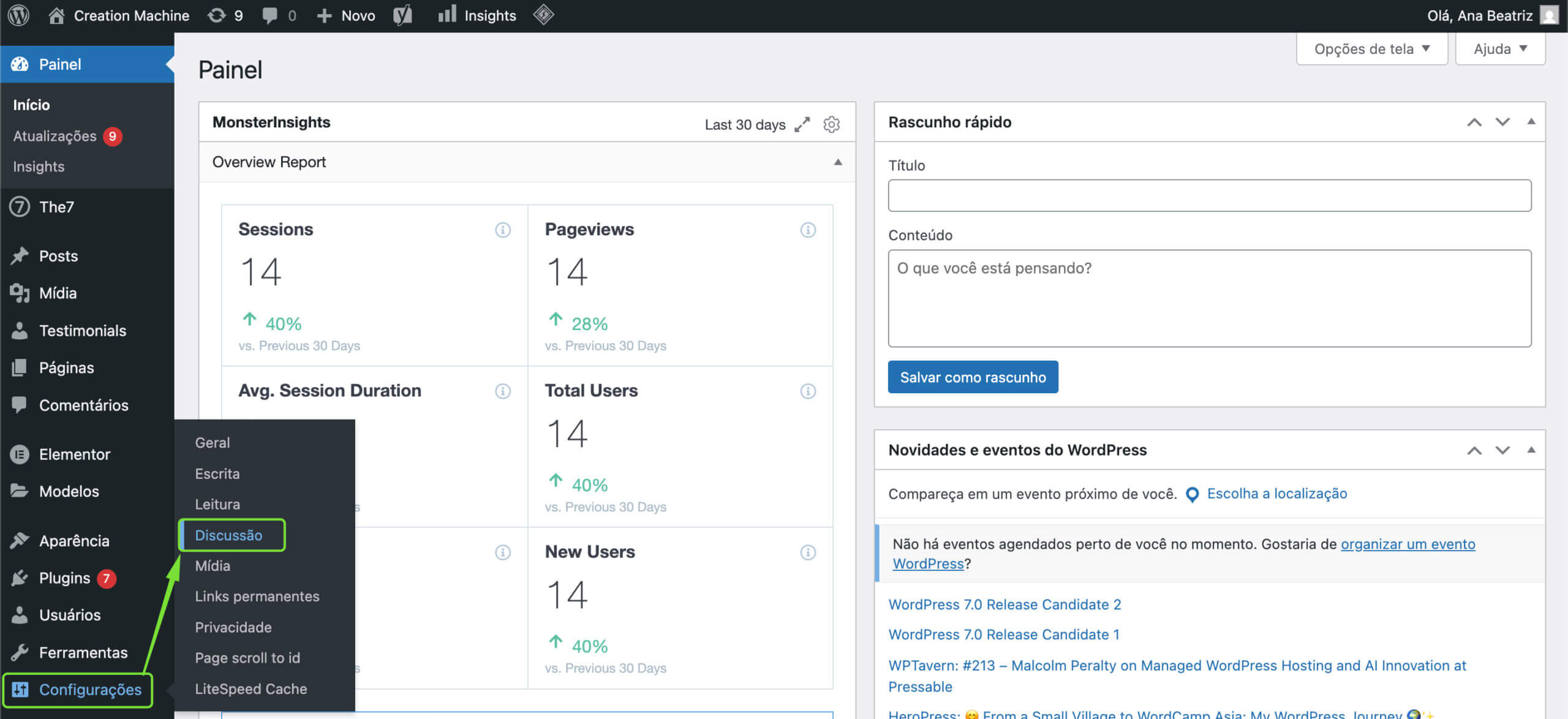Open WordPress 7.0 Release Candidate 1 link
The image size is (1568, 719).
pos(1004,634)
